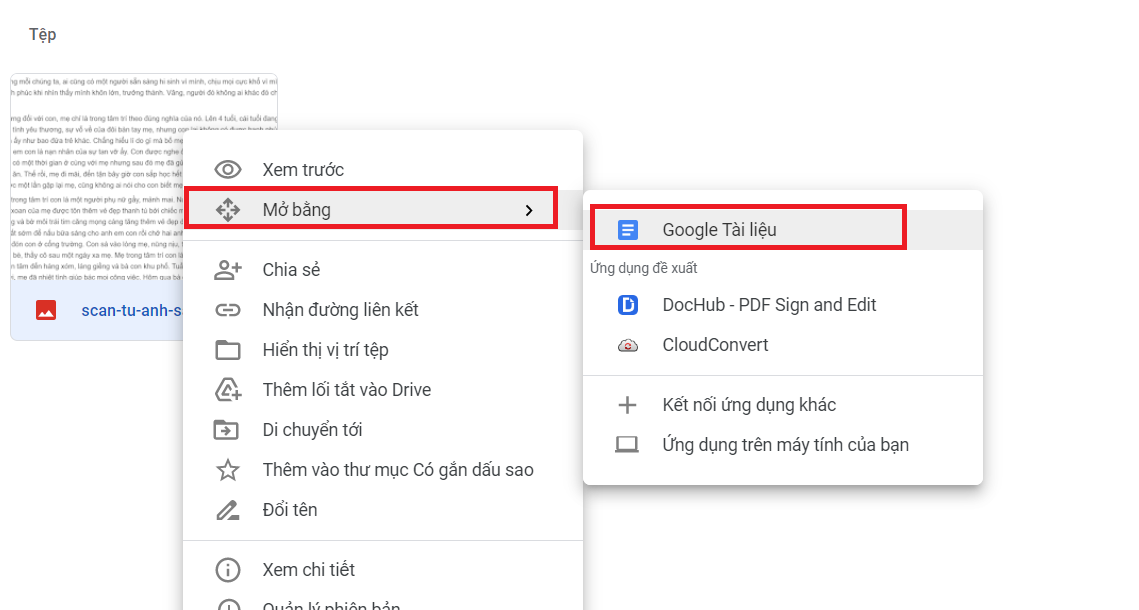The width and height of the screenshot is (1139, 610).
Task: Click the info icon beside Xem chi tiết
Action: coord(228,570)
